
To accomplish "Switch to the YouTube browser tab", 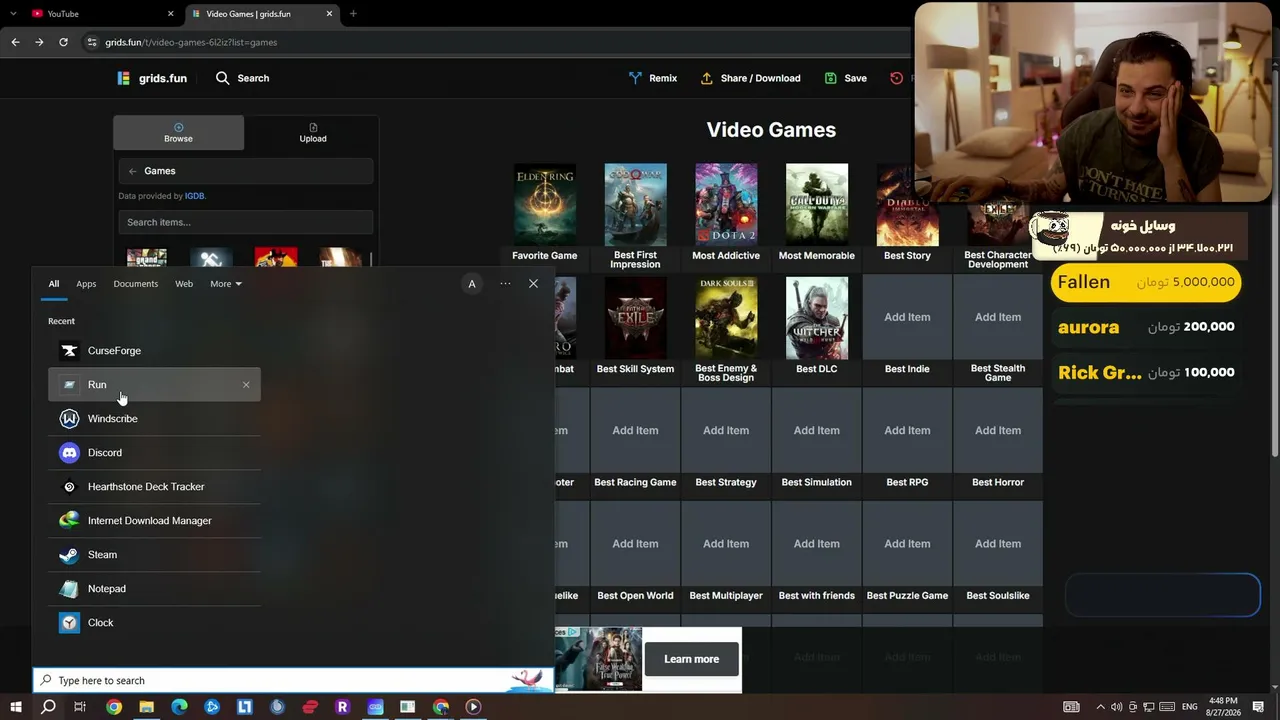I will [100, 14].
